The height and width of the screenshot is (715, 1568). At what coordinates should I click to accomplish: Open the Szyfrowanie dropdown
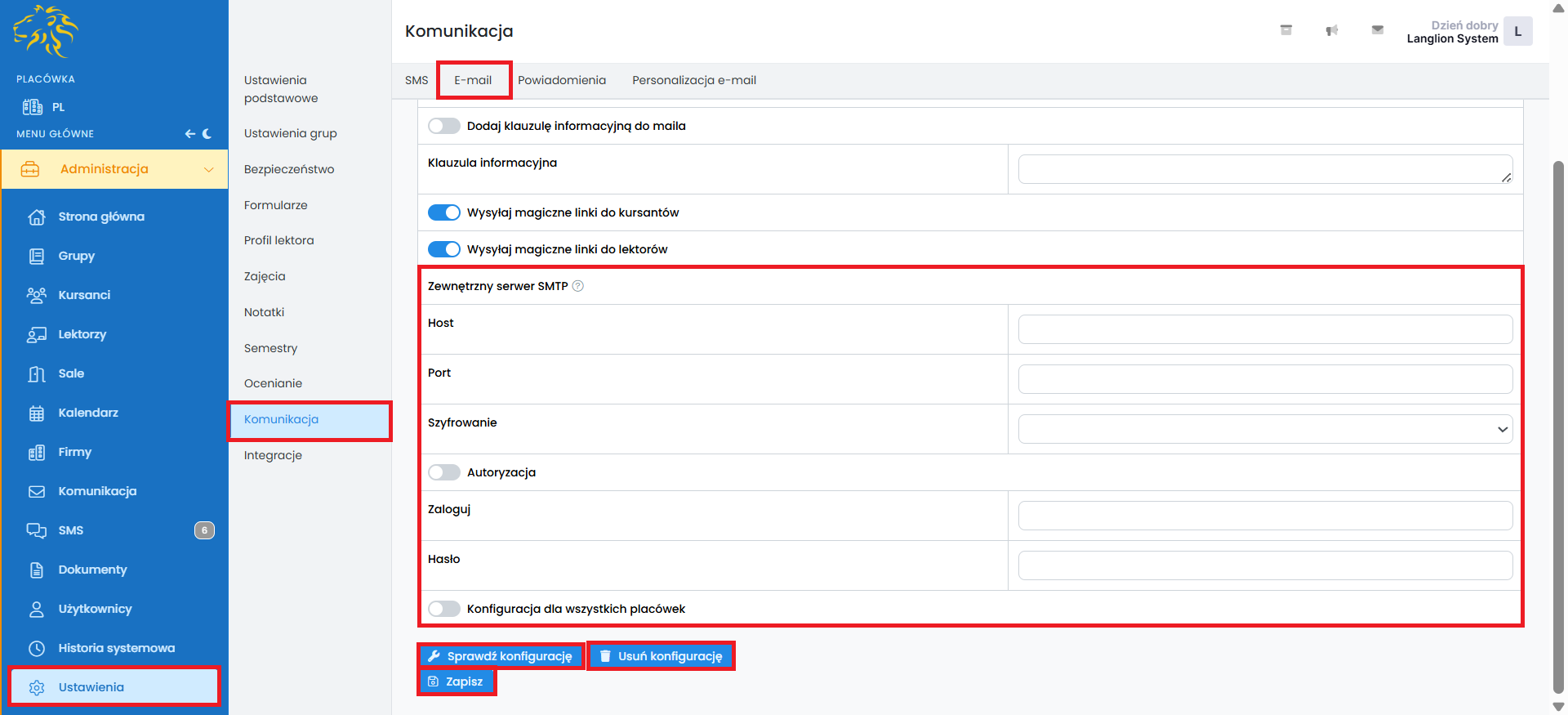(x=1264, y=429)
